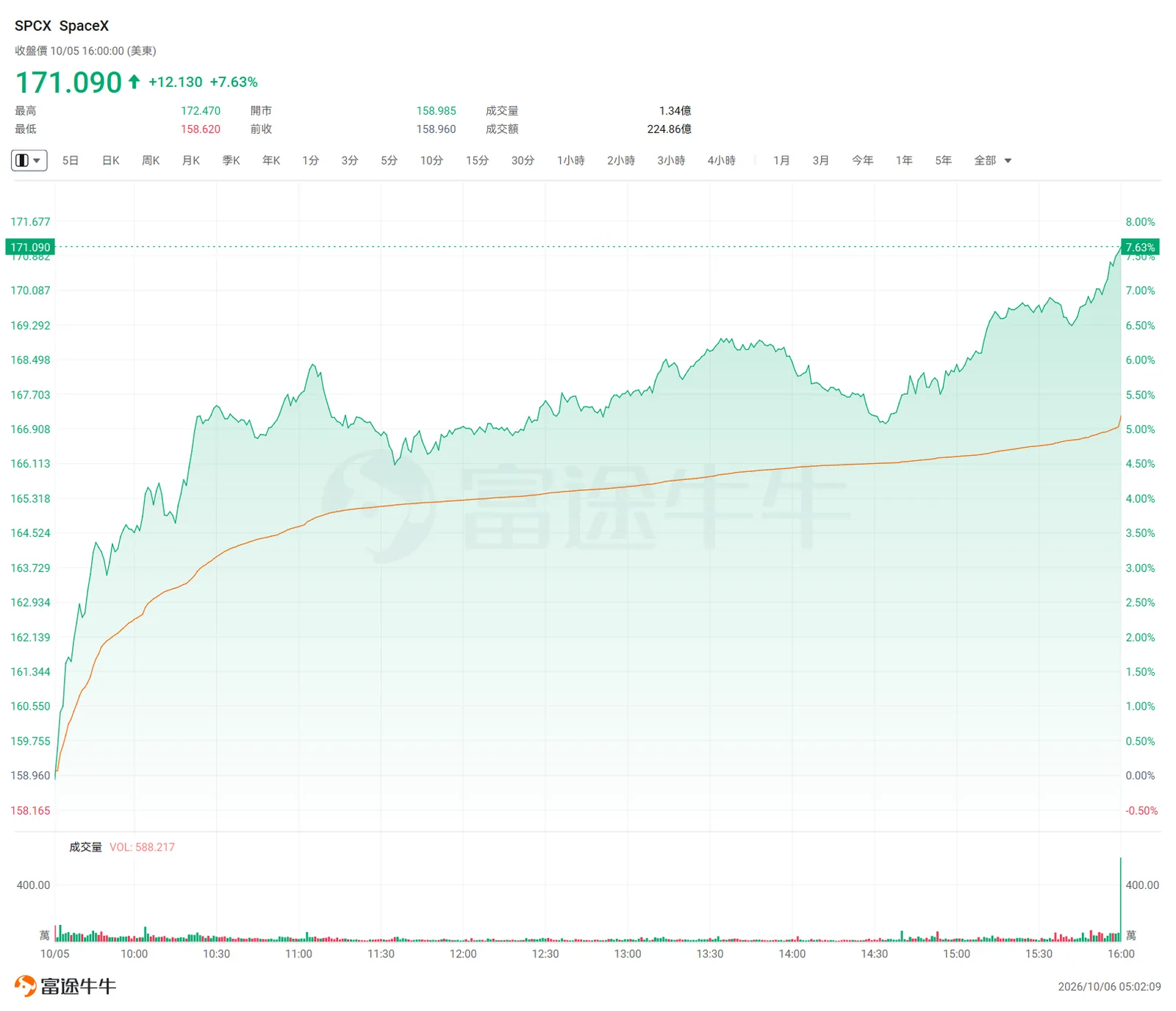Click the 224.86億 turnover value
This screenshot has height=1011, width=1176.
(669, 129)
